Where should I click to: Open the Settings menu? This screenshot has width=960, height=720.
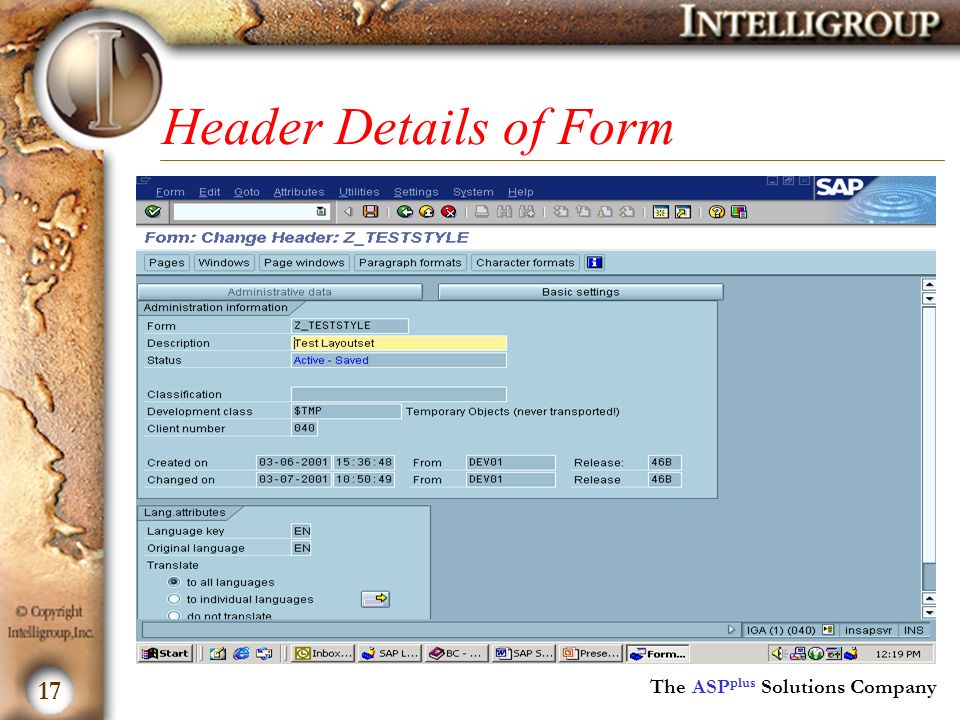(x=416, y=192)
